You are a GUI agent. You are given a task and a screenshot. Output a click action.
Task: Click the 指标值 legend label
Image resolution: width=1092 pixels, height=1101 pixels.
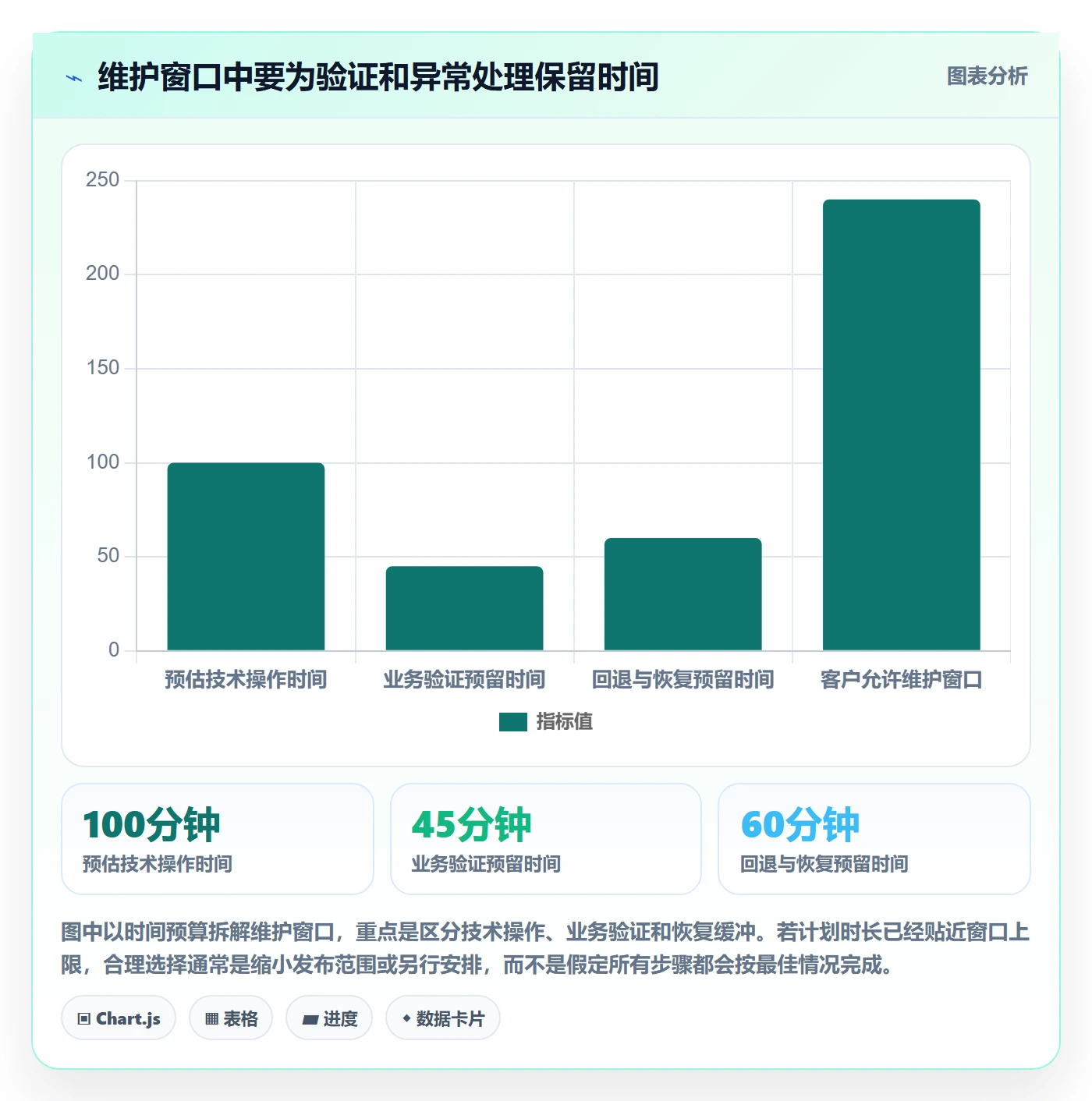[x=565, y=722]
